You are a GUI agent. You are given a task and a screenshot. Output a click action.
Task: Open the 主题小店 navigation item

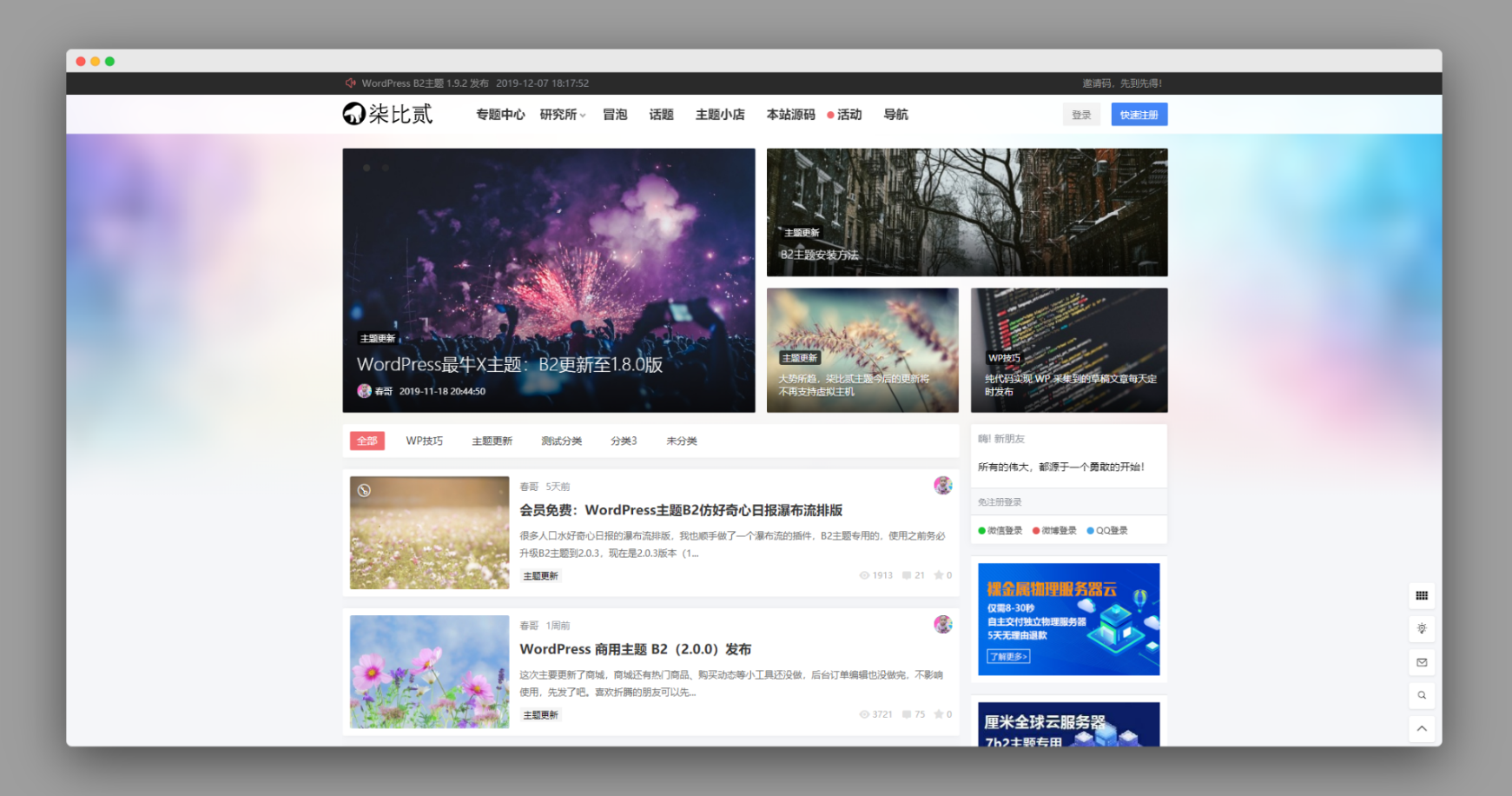[x=721, y=114]
